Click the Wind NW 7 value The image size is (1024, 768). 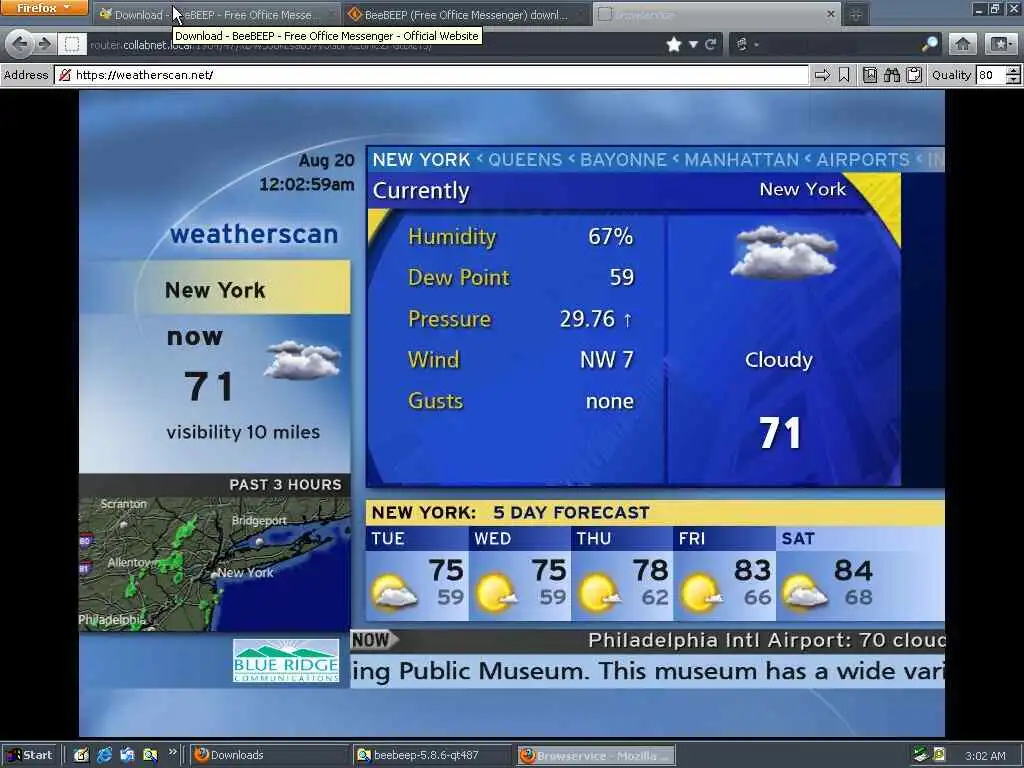[607, 360]
